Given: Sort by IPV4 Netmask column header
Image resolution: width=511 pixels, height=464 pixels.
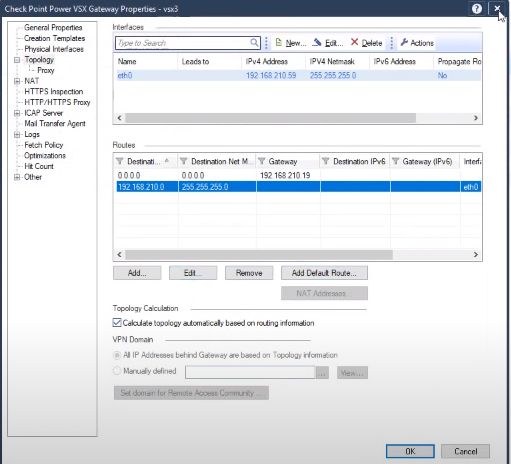Looking at the screenshot, I should point(338,61).
